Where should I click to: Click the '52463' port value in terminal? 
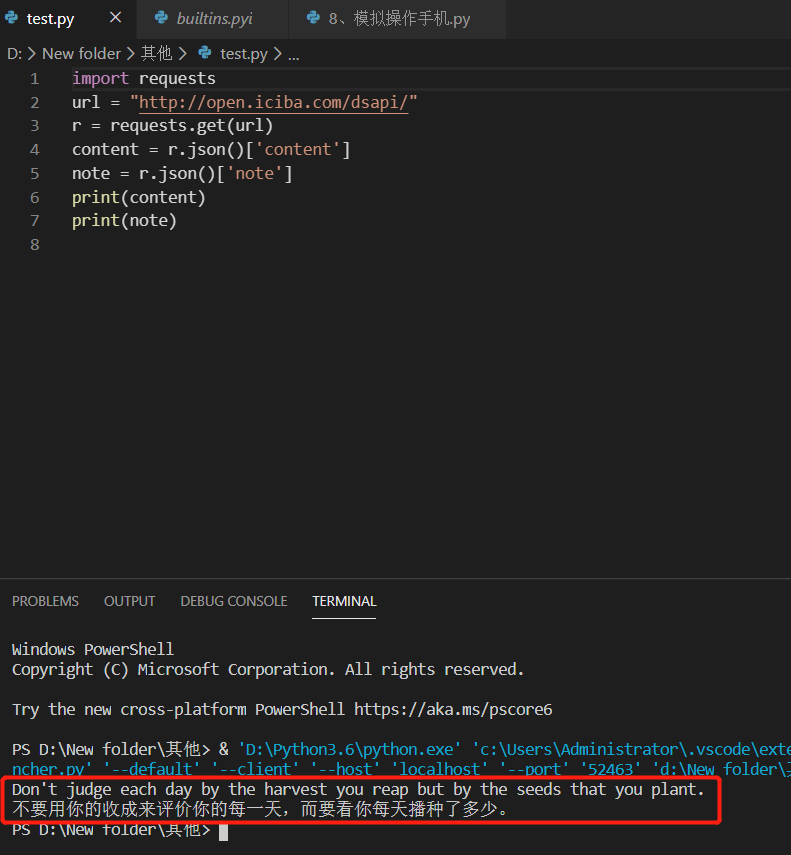(x=610, y=769)
